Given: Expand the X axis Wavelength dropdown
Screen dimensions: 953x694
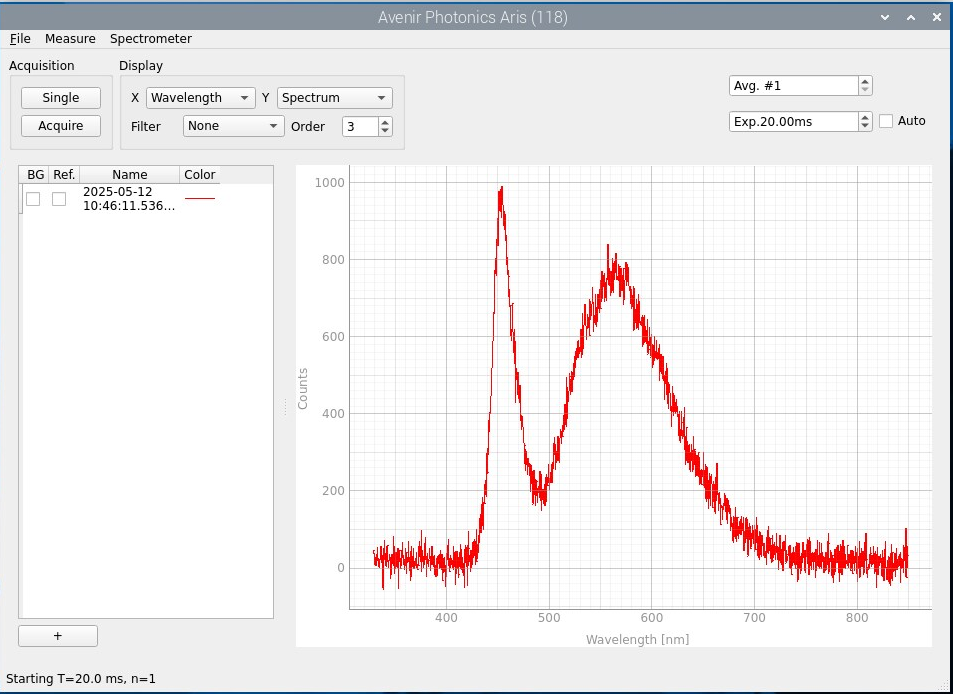Looking at the screenshot, I should (x=200, y=98).
